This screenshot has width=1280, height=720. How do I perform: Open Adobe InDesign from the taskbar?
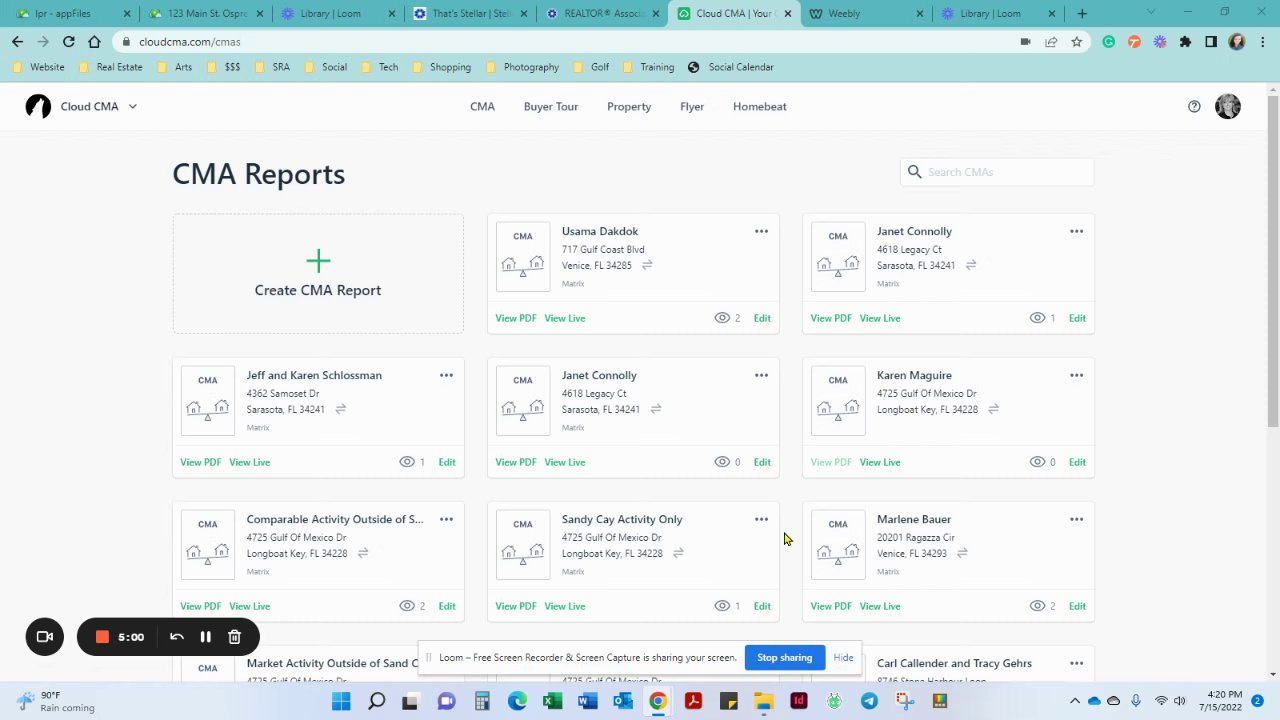pyautogui.click(x=798, y=701)
